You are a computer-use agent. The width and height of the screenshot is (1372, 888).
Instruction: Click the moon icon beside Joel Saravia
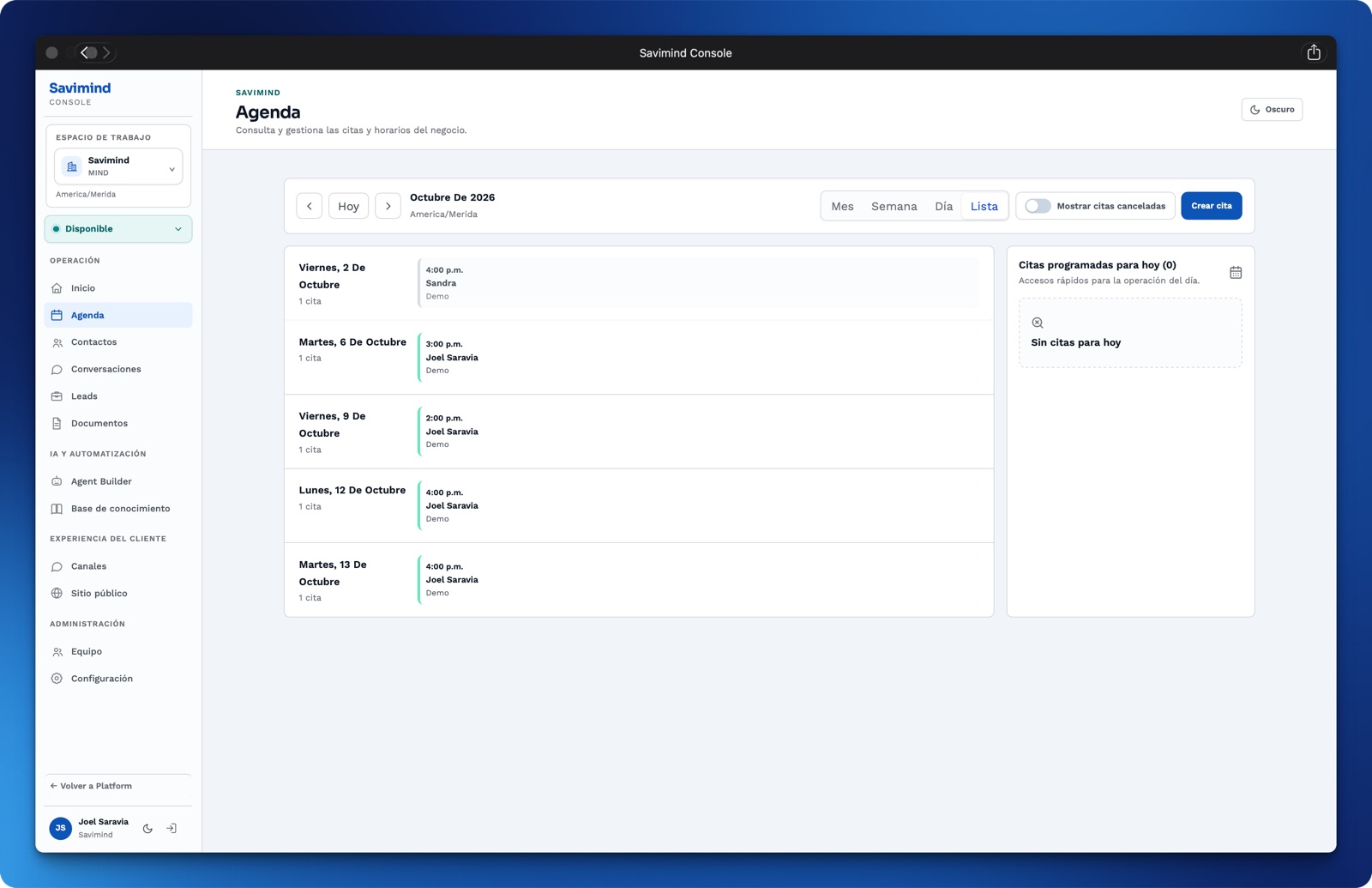click(x=147, y=829)
